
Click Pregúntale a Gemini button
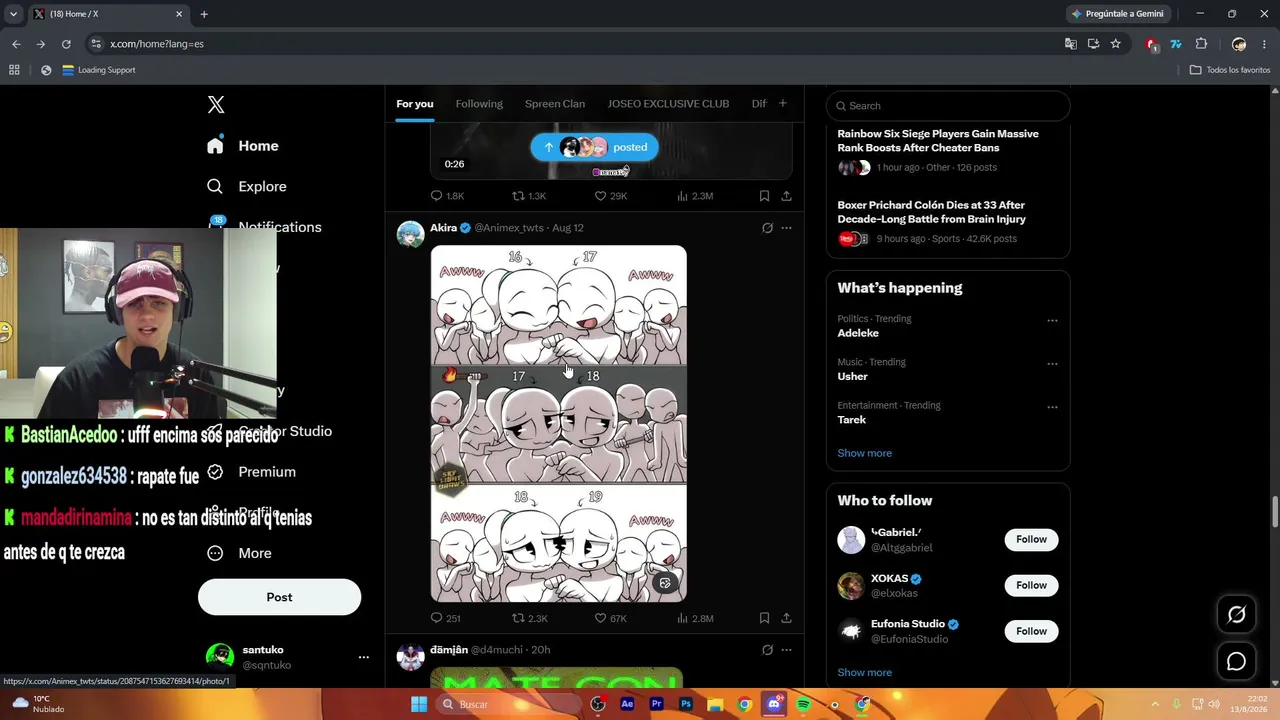(1117, 14)
